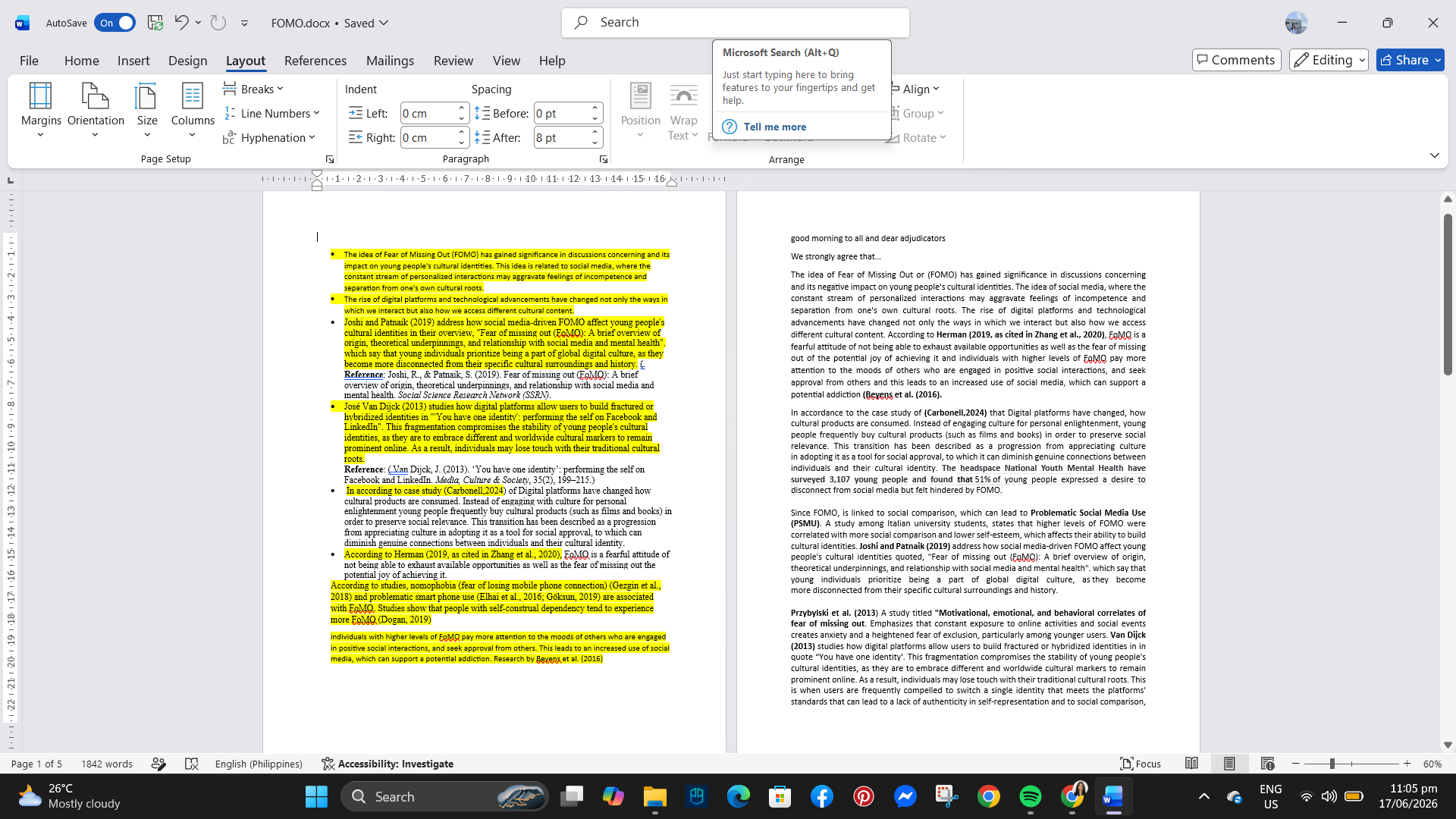The width and height of the screenshot is (1456, 819).
Task: Open the Margins gallery
Action: [41, 111]
